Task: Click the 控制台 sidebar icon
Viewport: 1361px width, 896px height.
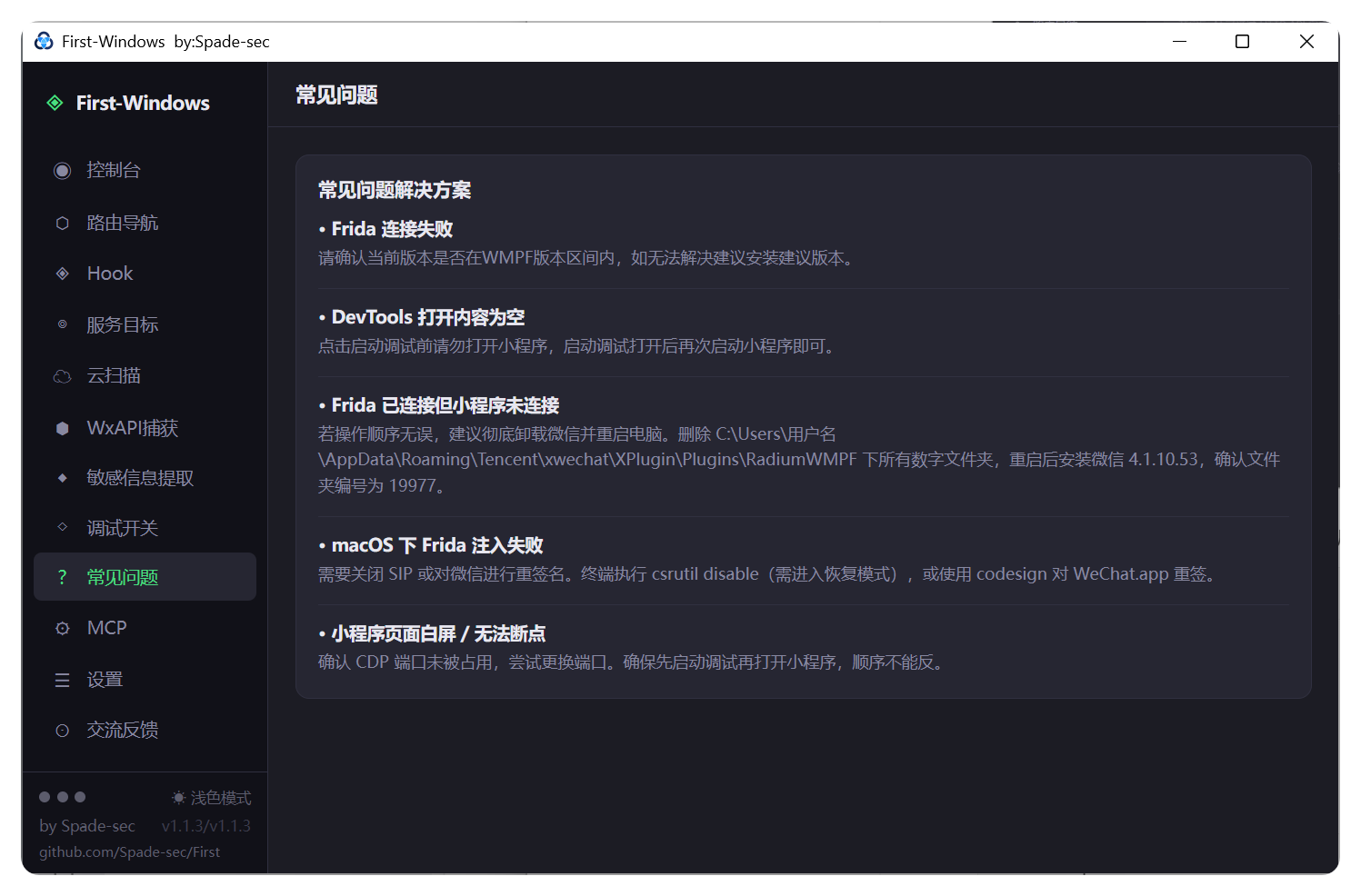Action: (x=62, y=171)
